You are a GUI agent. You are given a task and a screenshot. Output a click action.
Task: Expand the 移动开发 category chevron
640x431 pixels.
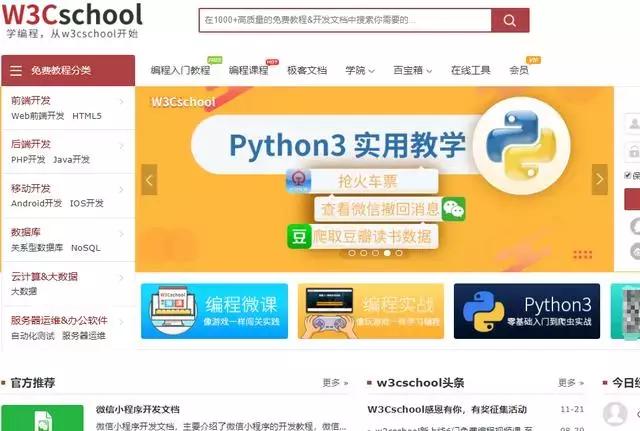pos(121,189)
